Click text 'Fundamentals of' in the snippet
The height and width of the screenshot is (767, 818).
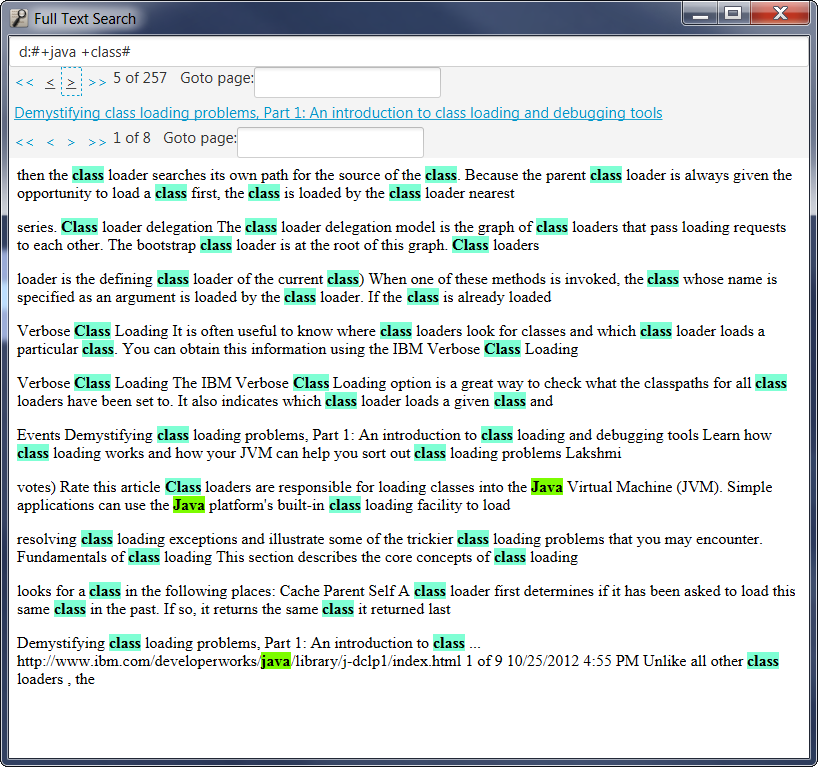point(70,557)
